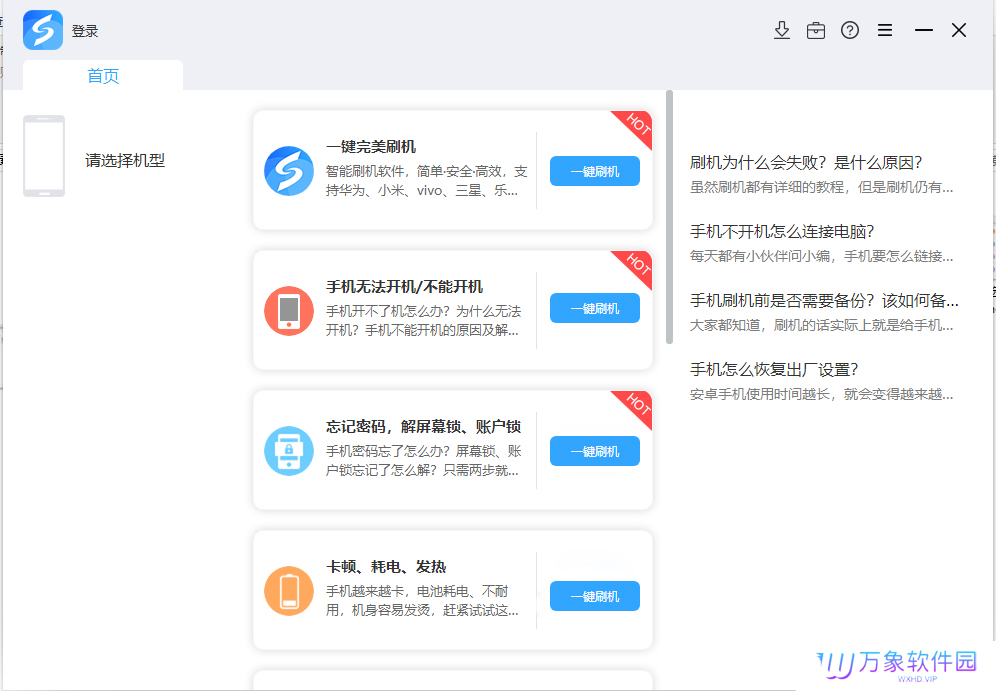Open the toolbox briefcase icon
Screen dimensions: 996x691
click(816, 30)
